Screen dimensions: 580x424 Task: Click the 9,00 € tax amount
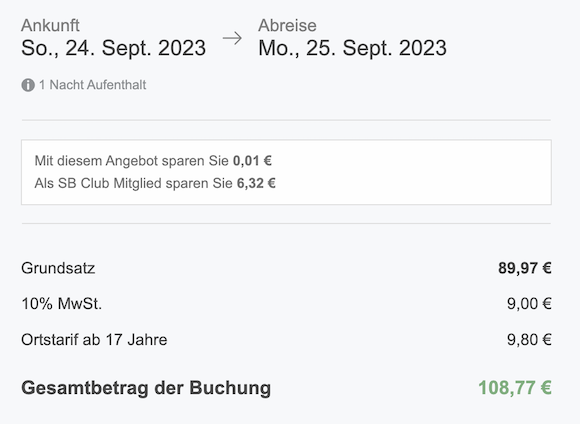click(529, 304)
